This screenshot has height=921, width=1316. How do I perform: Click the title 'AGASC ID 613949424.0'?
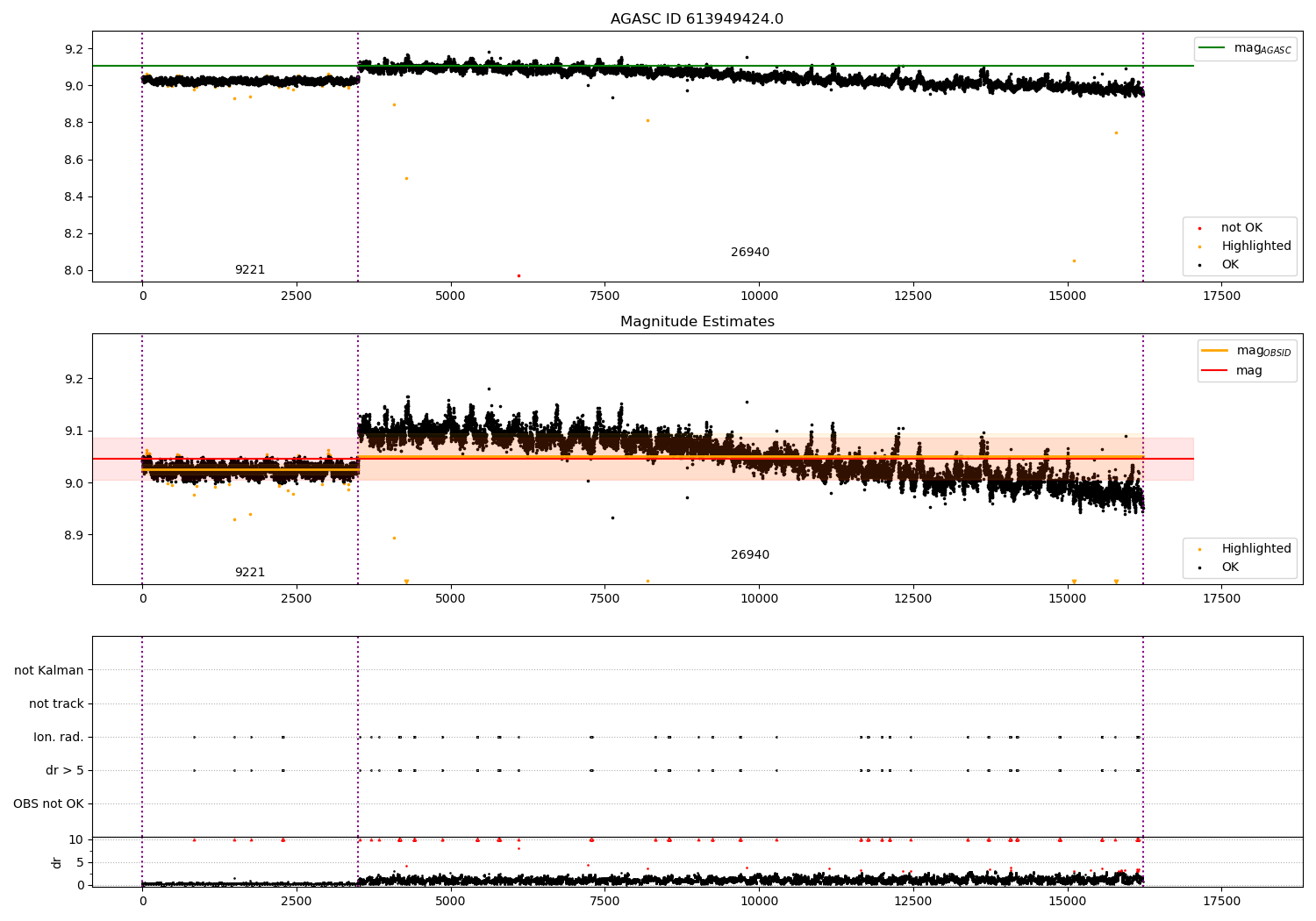tap(697, 19)
